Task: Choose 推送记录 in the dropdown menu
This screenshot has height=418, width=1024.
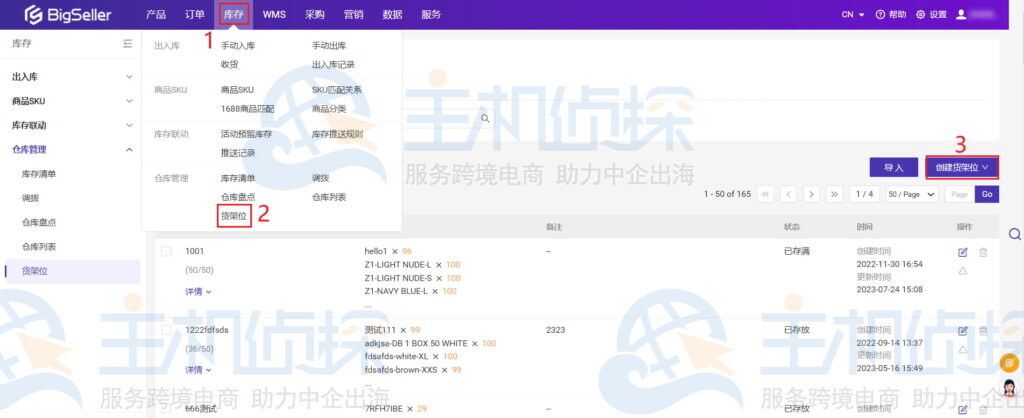Action: coord(238,152)
